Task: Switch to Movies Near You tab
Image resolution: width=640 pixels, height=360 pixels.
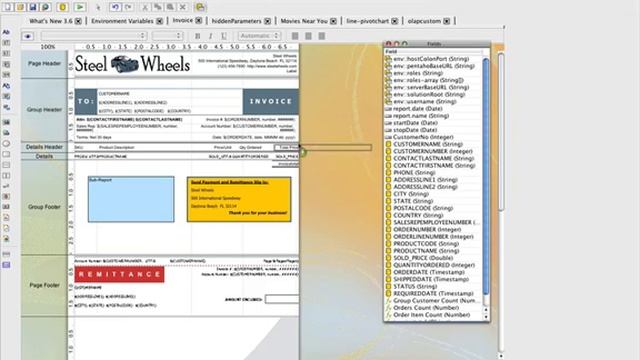Action: [304, 21]
